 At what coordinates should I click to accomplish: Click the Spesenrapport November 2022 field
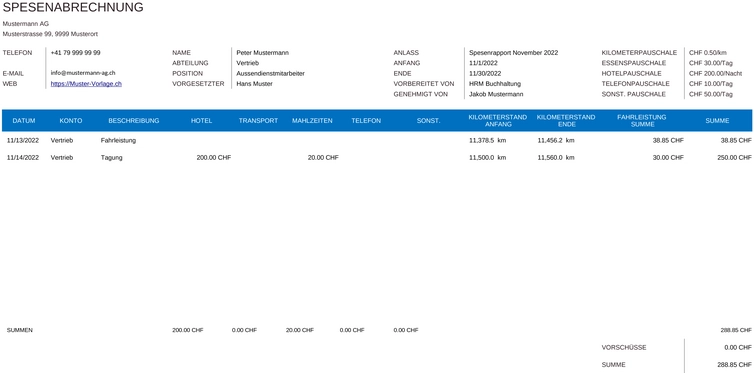tap(514, 53)
